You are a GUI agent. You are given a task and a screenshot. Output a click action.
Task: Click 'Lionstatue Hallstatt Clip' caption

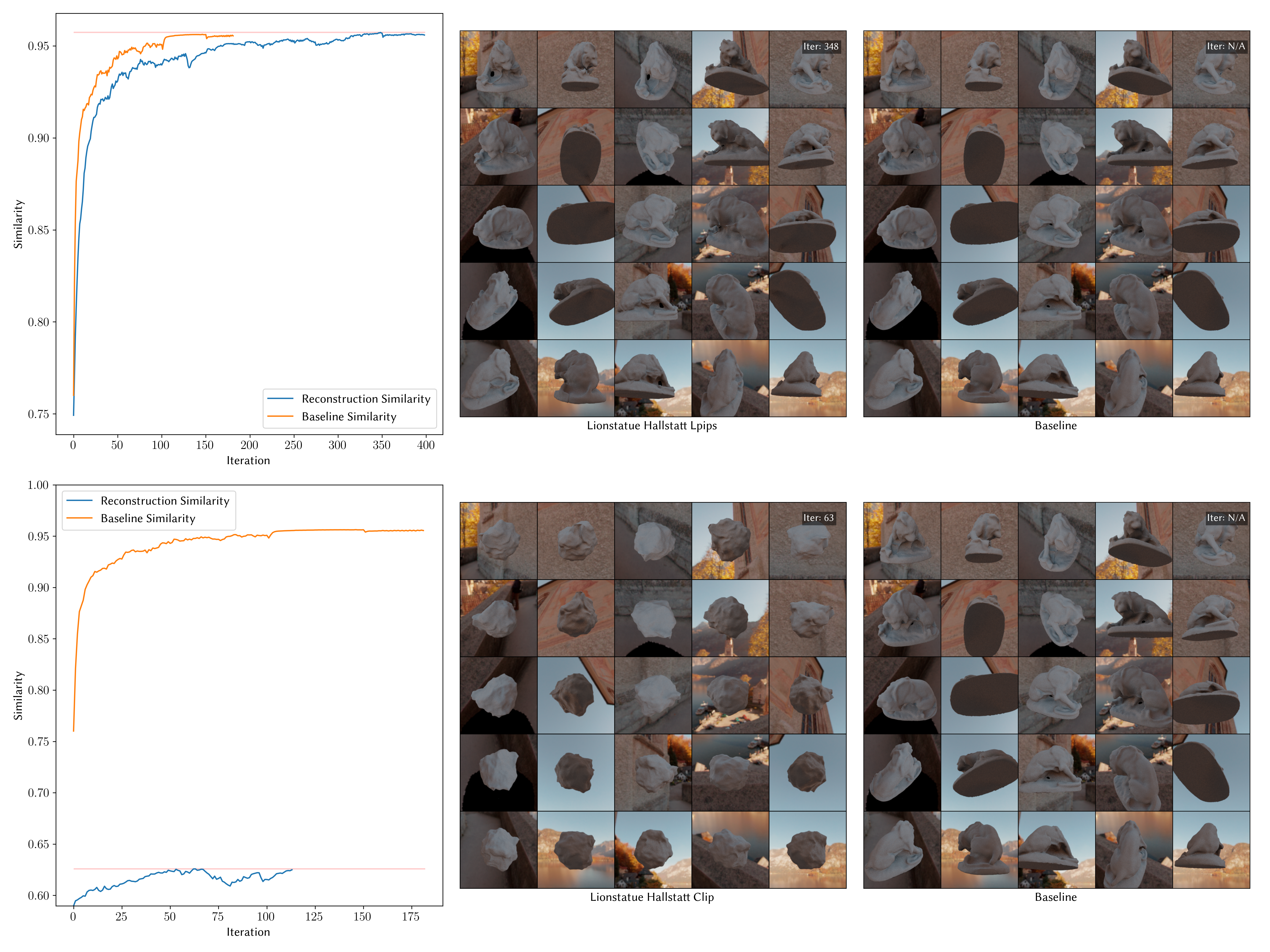pos(652,897)
